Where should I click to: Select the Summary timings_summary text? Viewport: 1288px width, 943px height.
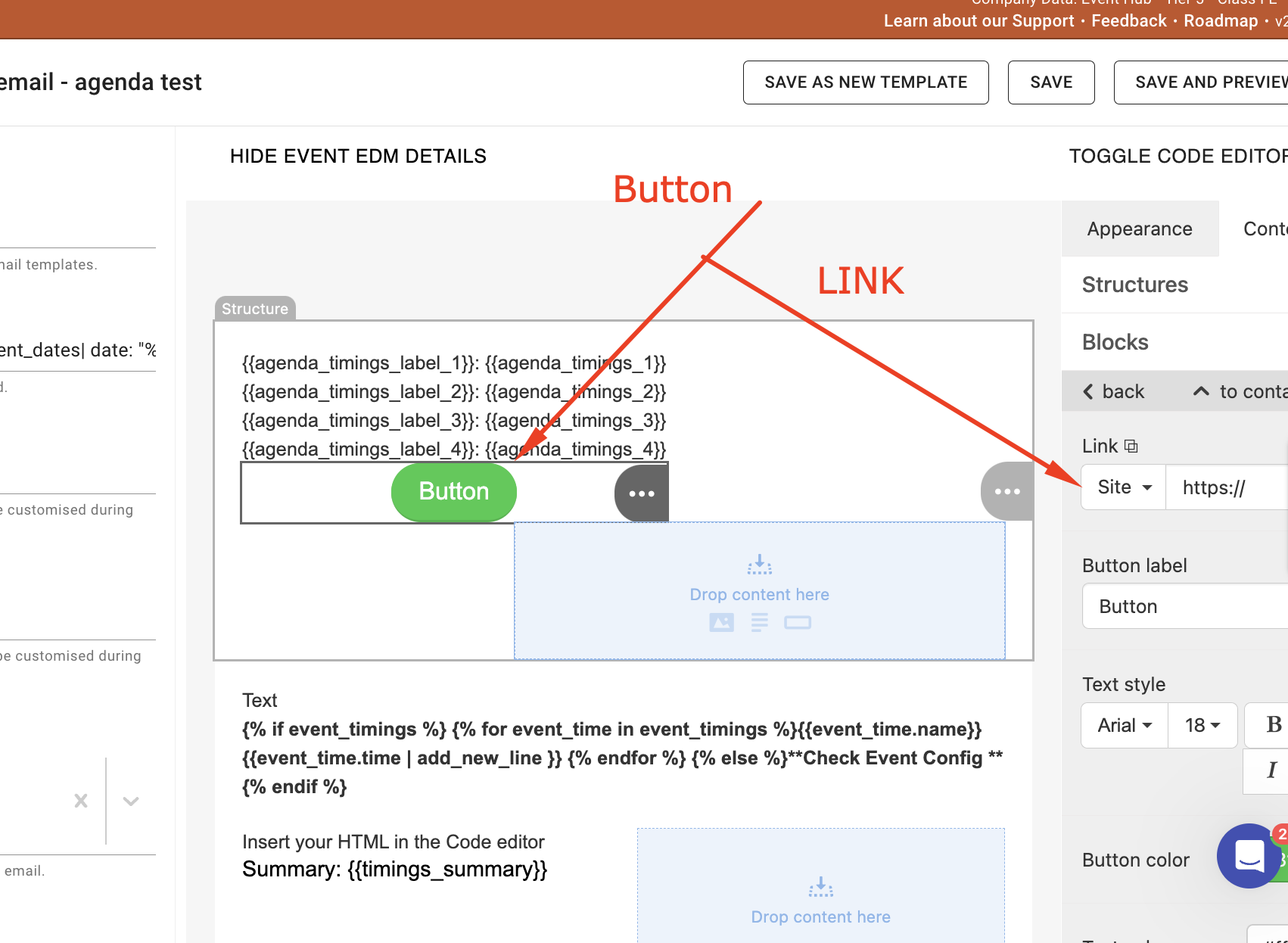(394, 870)
